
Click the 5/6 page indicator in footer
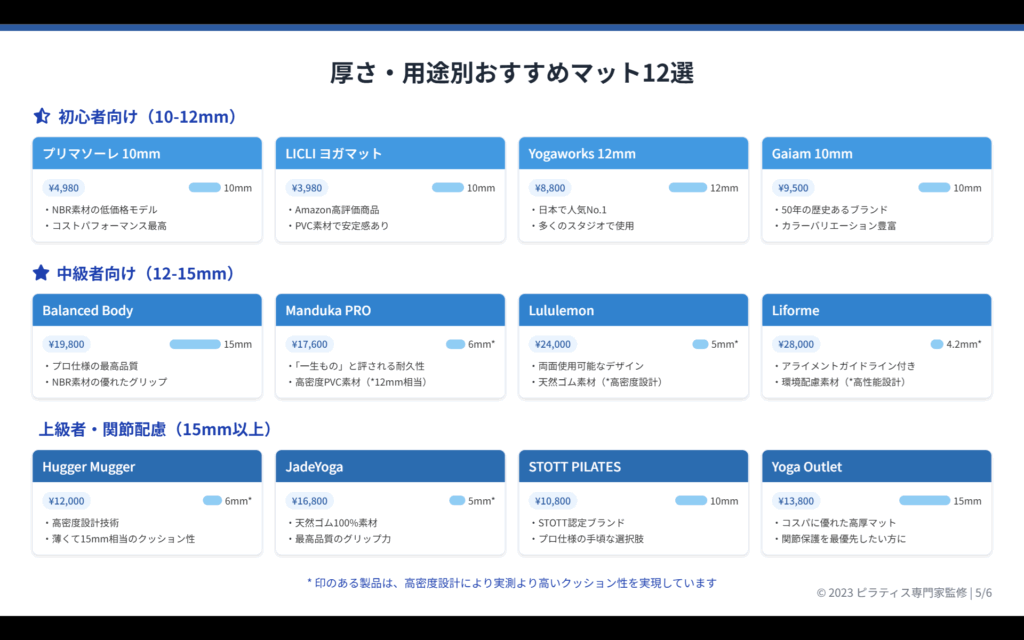click(x=983, y=593)
